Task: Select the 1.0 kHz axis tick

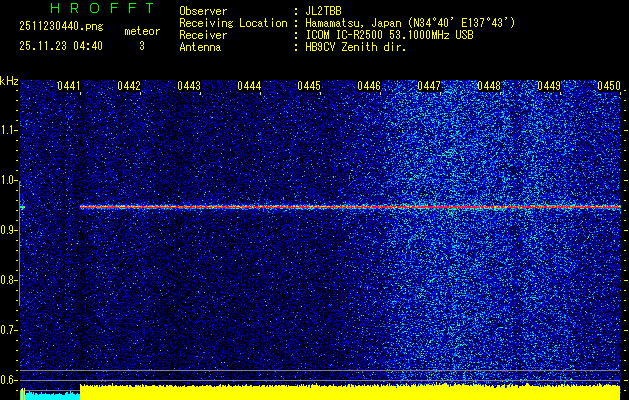Action: click(x=9, y=180)
